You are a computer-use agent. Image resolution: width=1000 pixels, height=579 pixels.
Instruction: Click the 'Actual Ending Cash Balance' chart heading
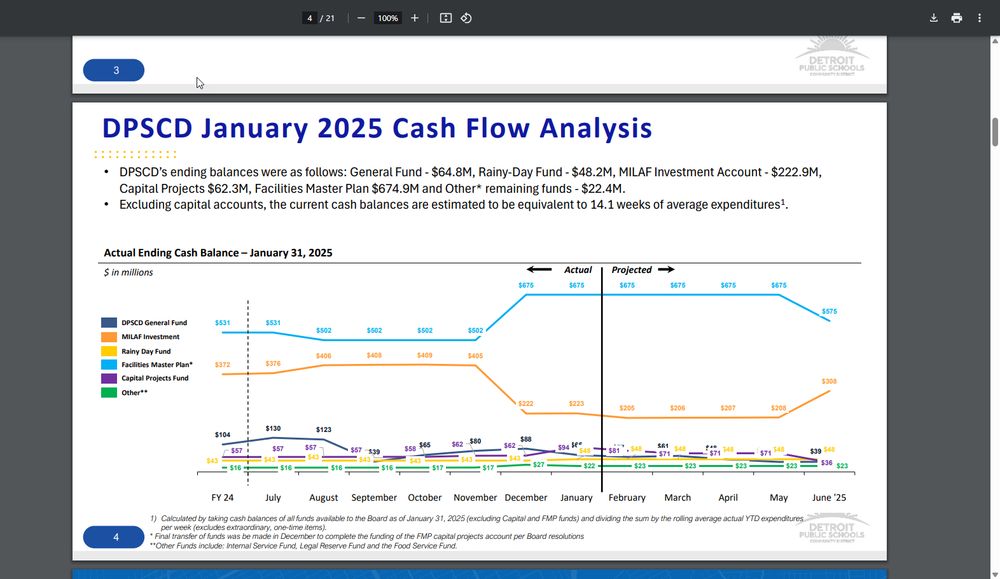tap(218, 253)
